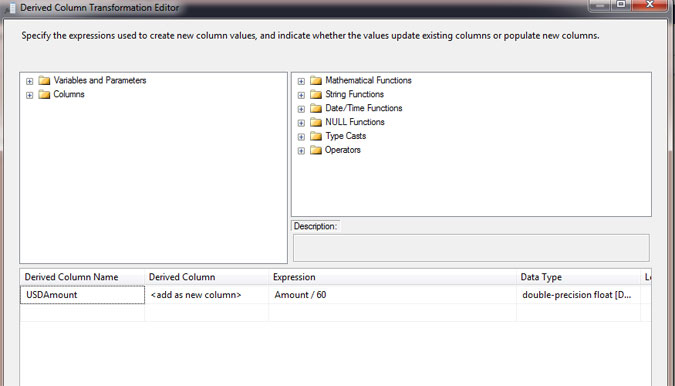Select the Variables and Parameters label

(x=100, y=80)
